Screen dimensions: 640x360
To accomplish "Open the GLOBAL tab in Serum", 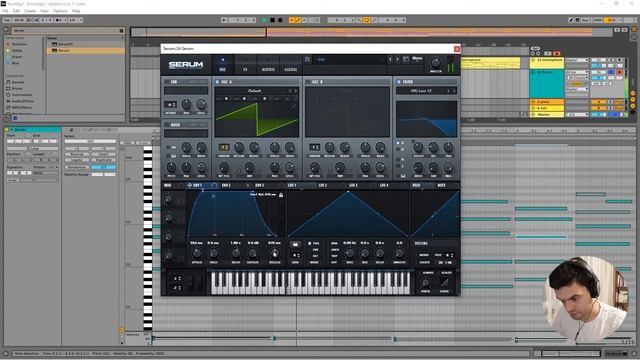I will [x=291, y=65].
